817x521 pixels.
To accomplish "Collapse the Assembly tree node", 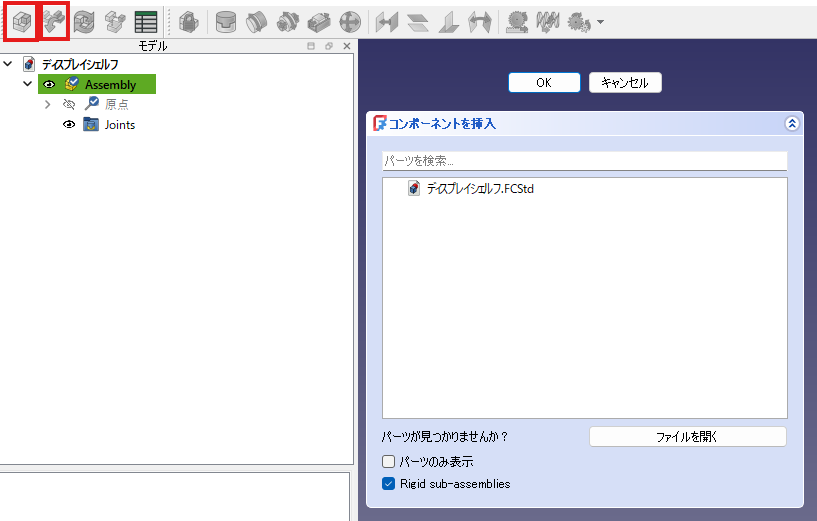I will 28,85.
